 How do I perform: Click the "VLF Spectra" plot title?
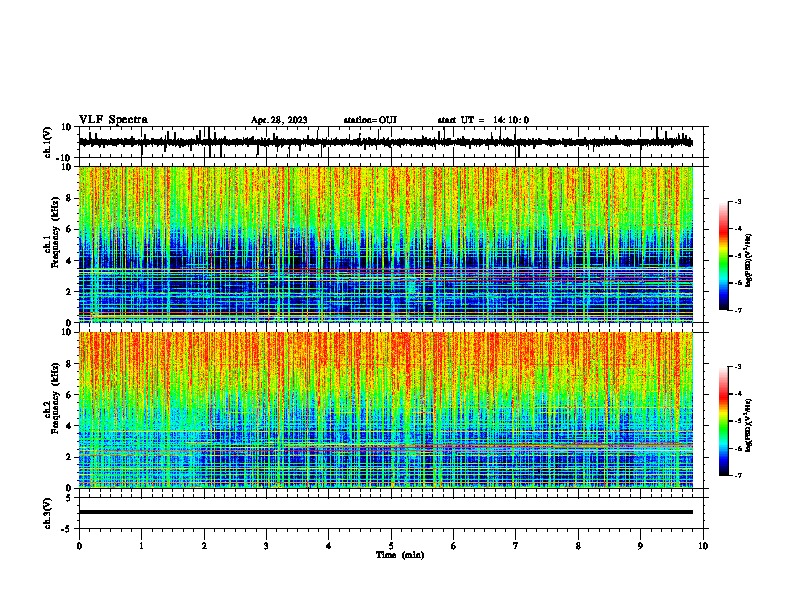113,120
